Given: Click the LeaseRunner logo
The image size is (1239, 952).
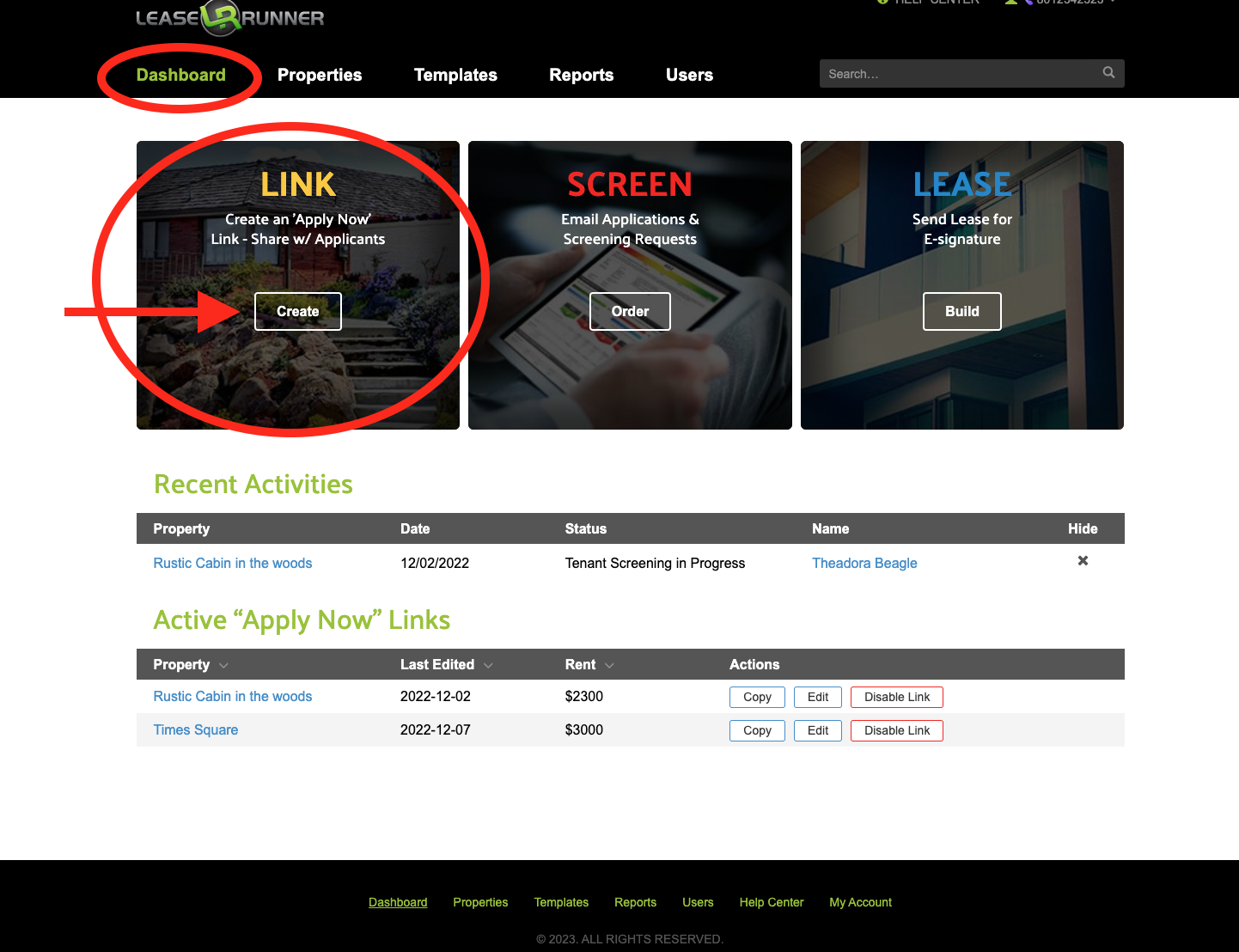Looking at the screenshot, I should point(230,18).
